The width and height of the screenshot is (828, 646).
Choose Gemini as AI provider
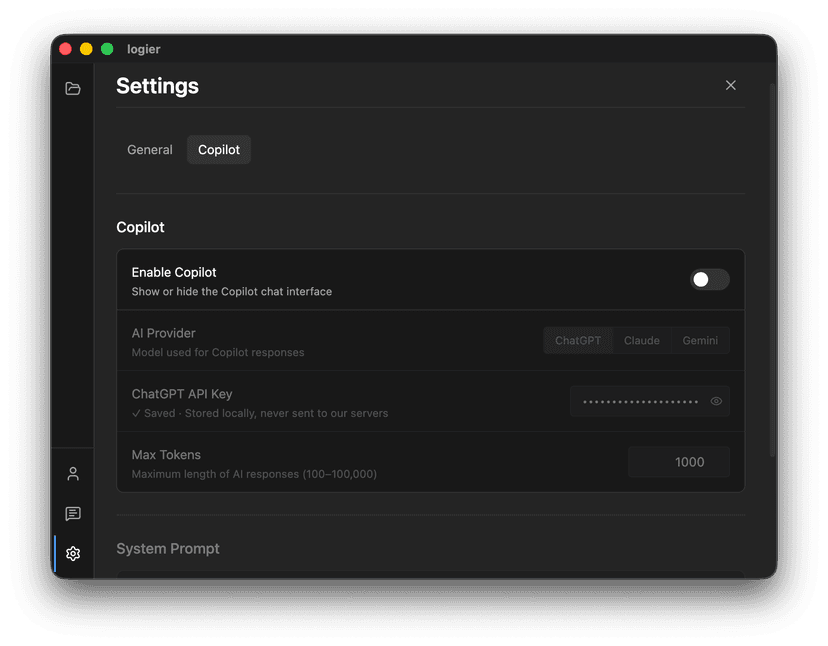coord(700,341)
